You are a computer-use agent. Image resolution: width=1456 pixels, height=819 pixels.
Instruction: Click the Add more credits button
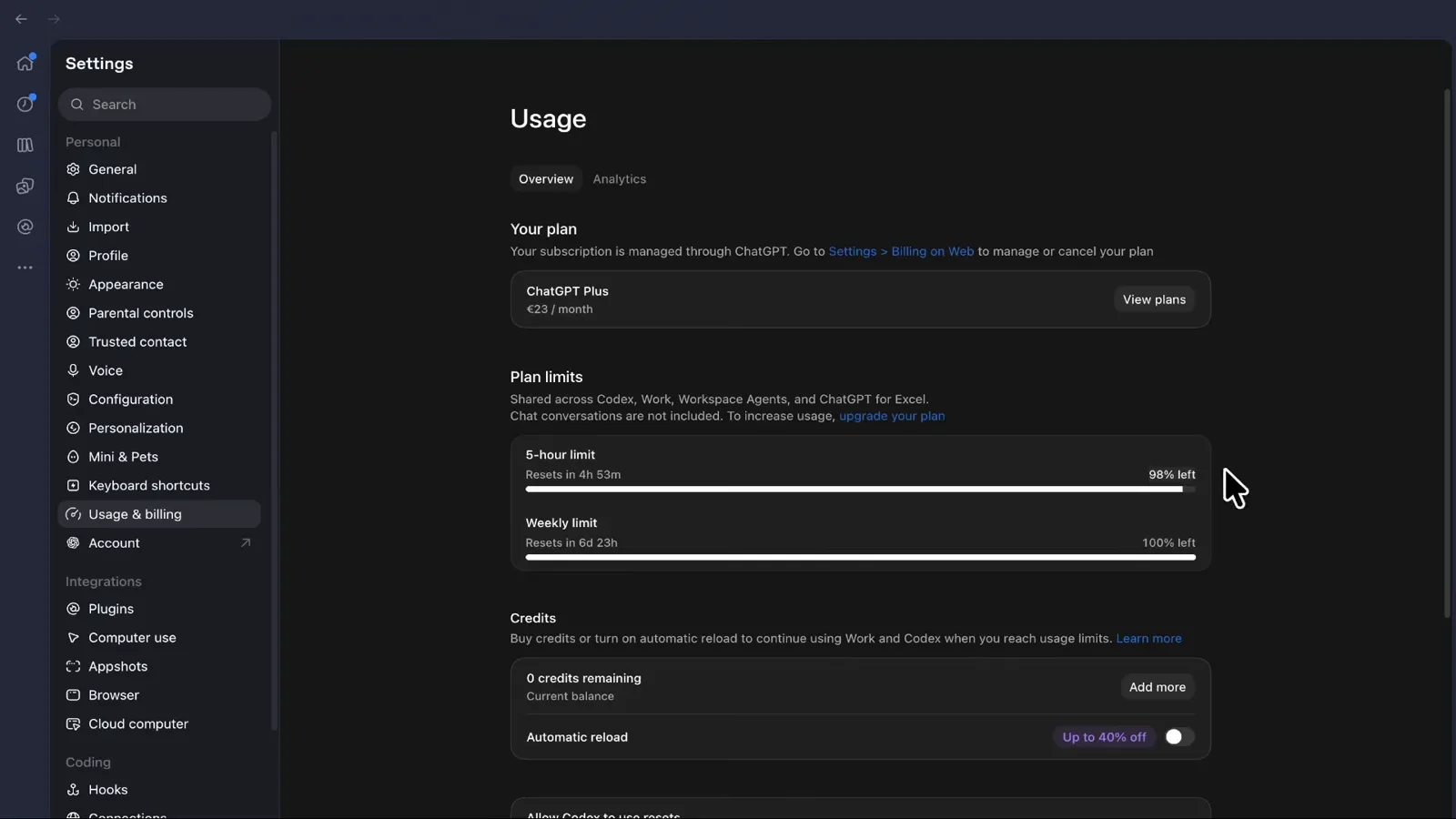click(x=1158, y=687)
